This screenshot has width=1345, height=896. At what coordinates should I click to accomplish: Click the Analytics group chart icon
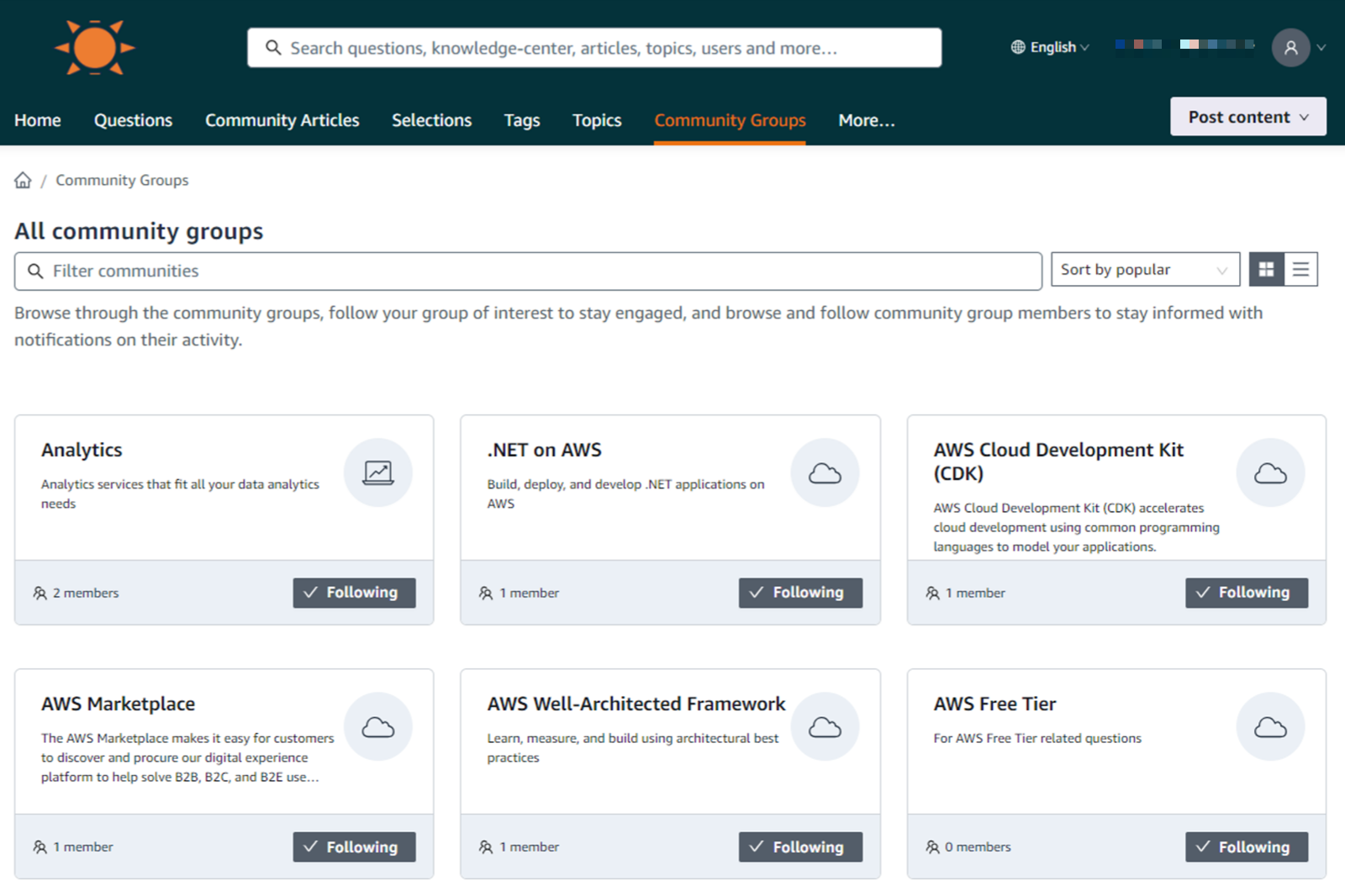coord(378,472)
